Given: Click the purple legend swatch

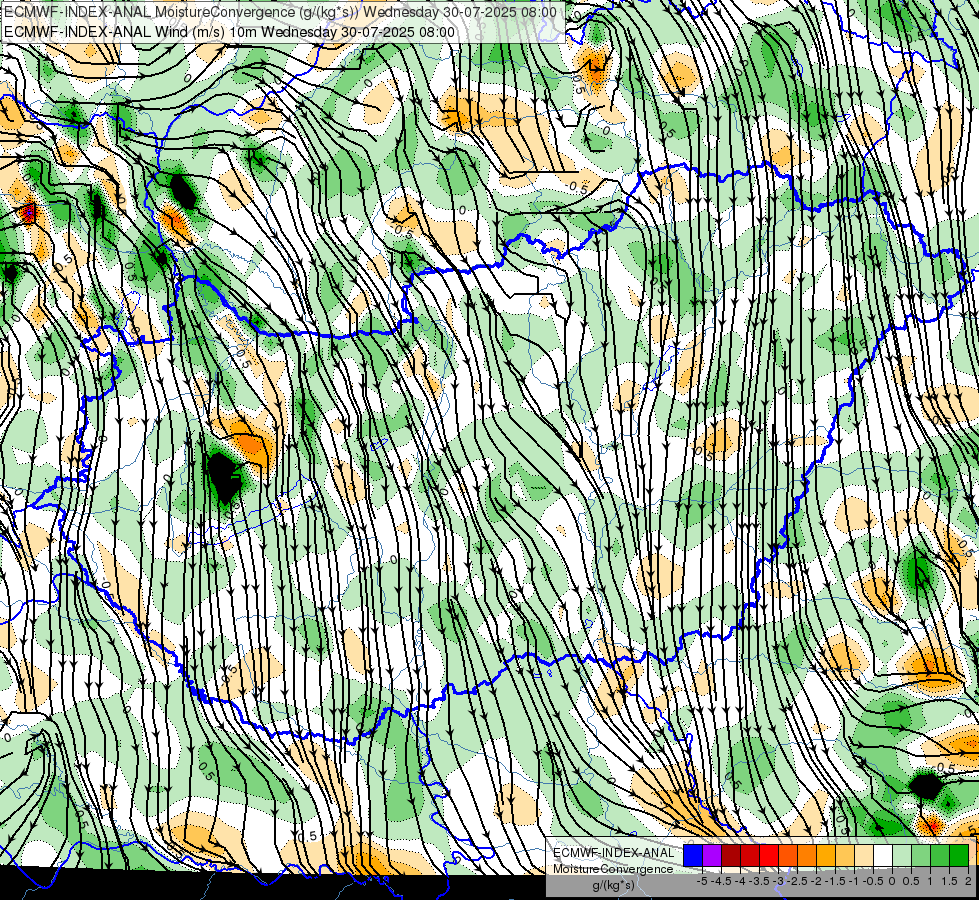Looking at the screenshot, I should coord(712,855).
